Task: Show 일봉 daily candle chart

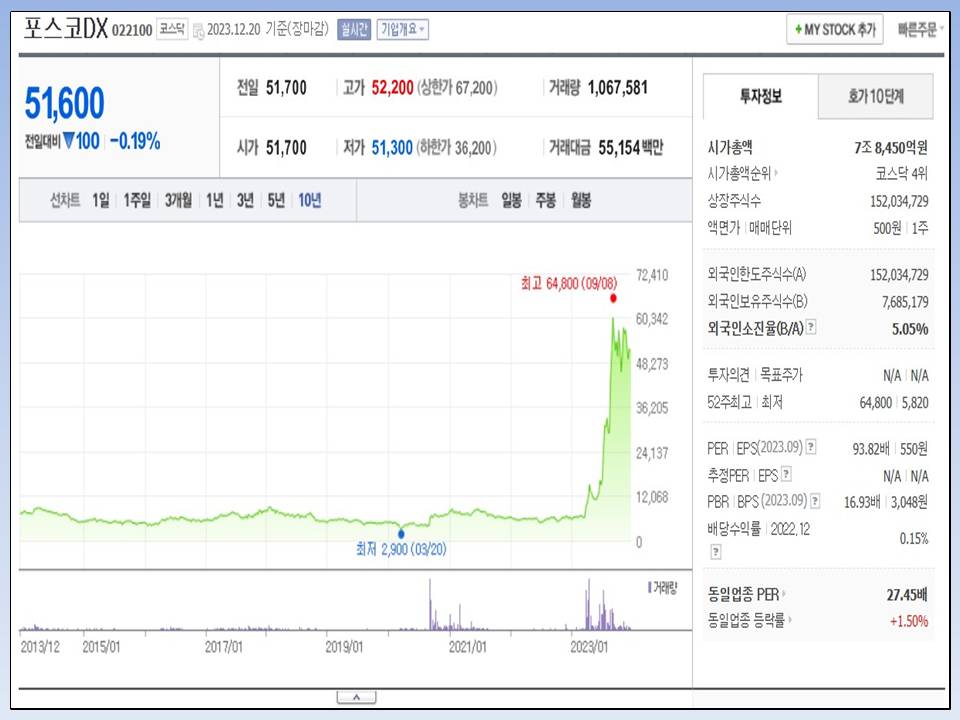Action: pyautogui.click(x=511, y=200)
